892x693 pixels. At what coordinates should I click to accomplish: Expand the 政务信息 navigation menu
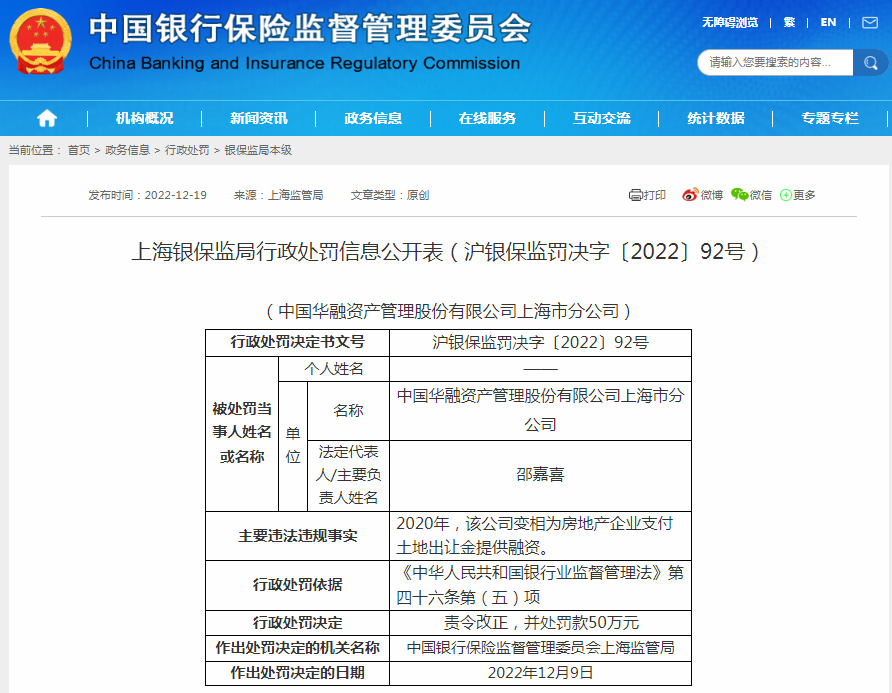coord(373,118)
